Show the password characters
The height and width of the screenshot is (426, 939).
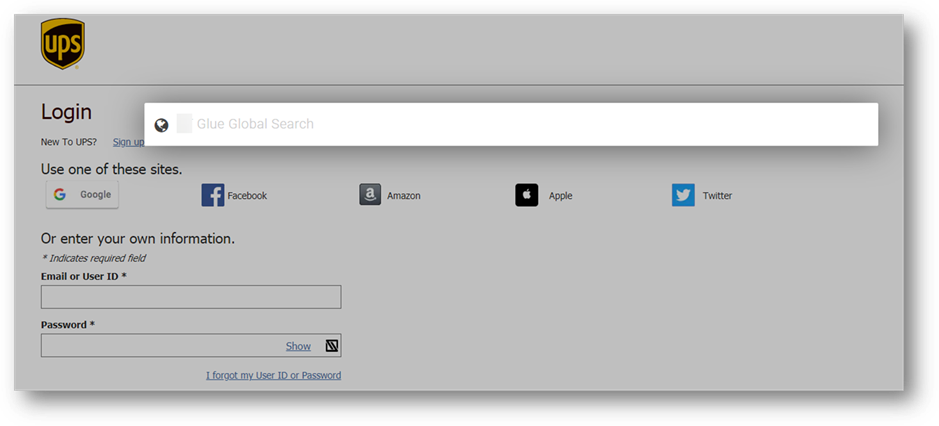click(x=298, y=346)
